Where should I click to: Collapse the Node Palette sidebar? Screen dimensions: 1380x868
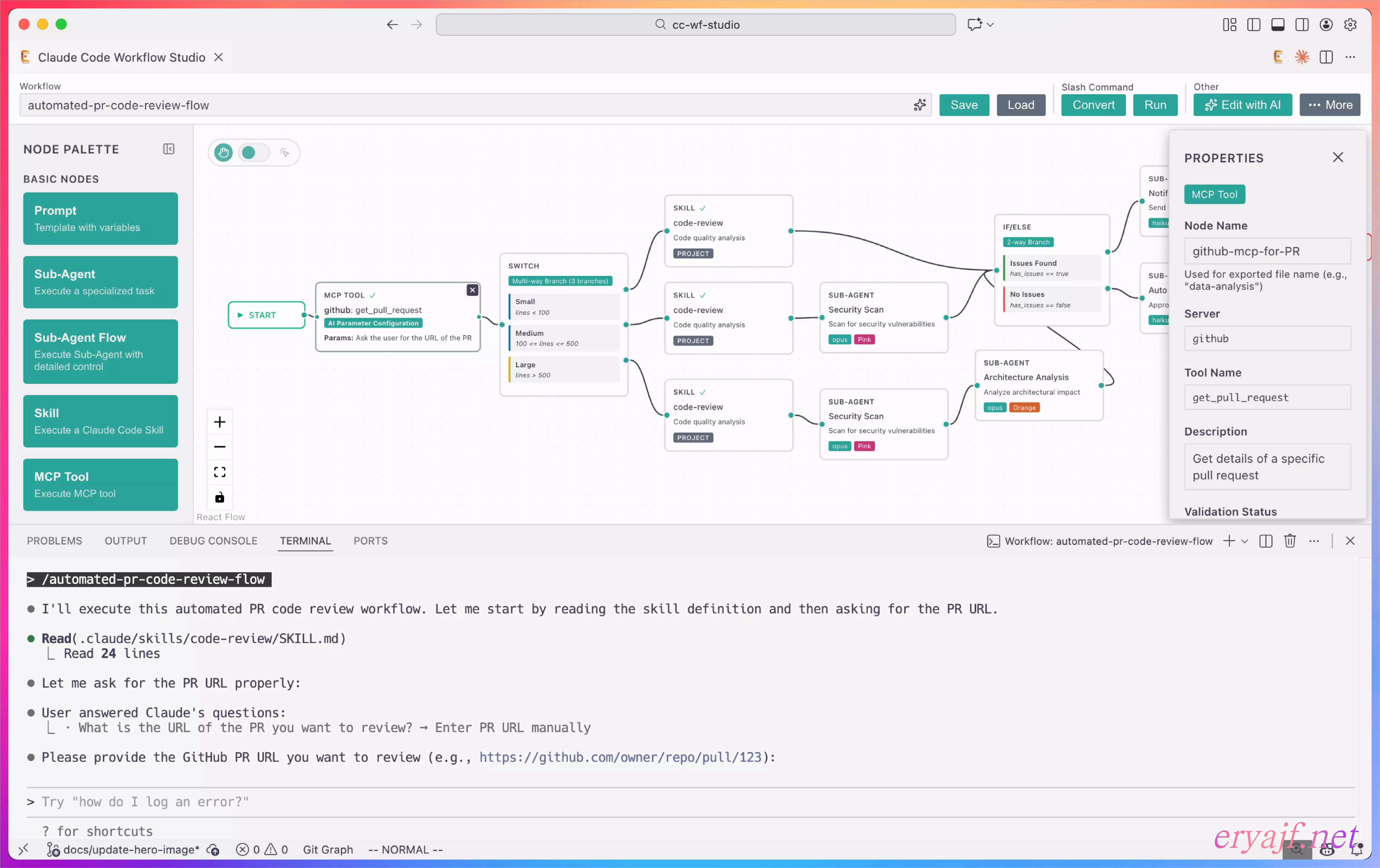click(169, 149)
